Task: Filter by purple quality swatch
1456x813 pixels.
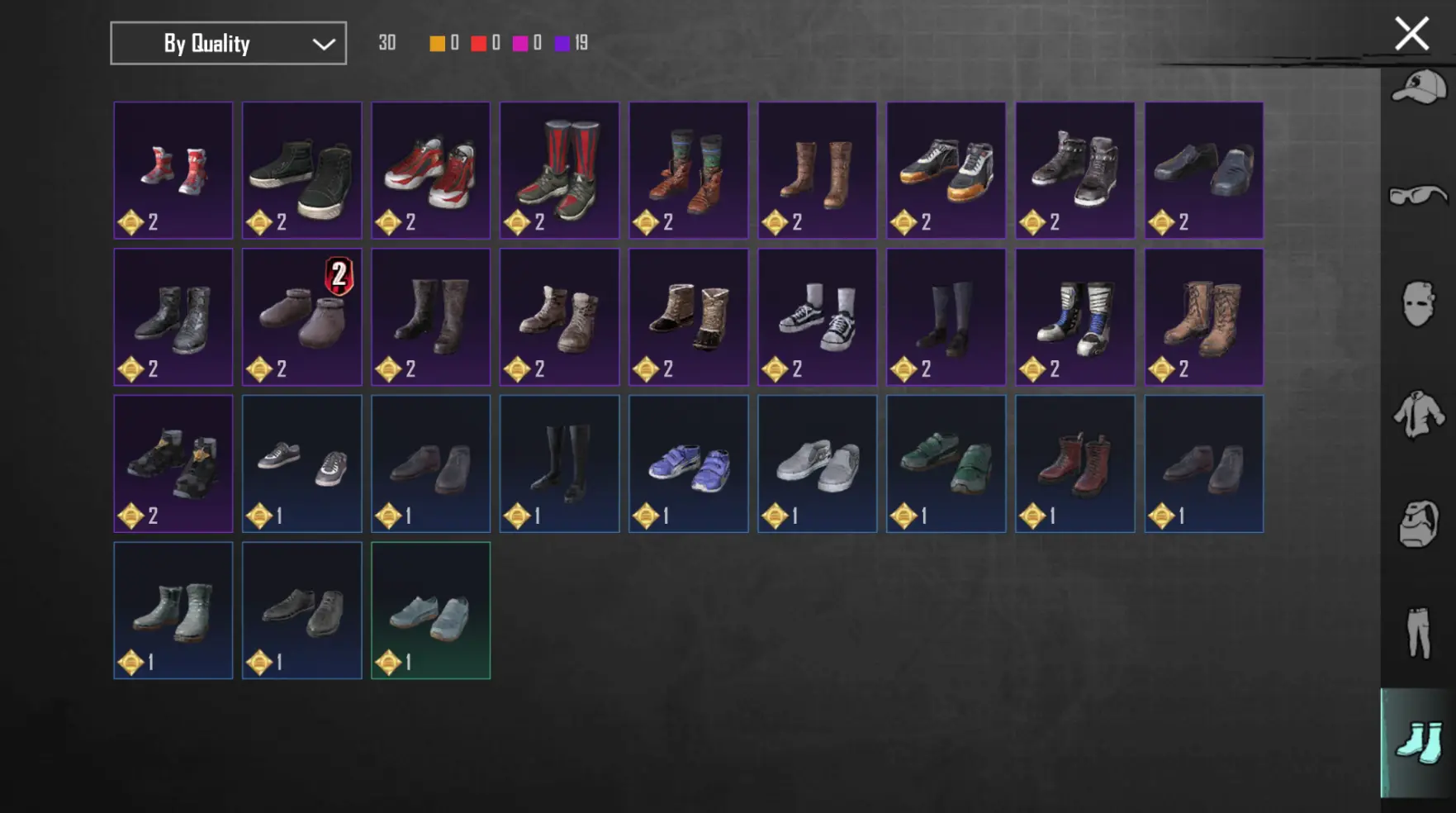Action: [x=562, y=43]
